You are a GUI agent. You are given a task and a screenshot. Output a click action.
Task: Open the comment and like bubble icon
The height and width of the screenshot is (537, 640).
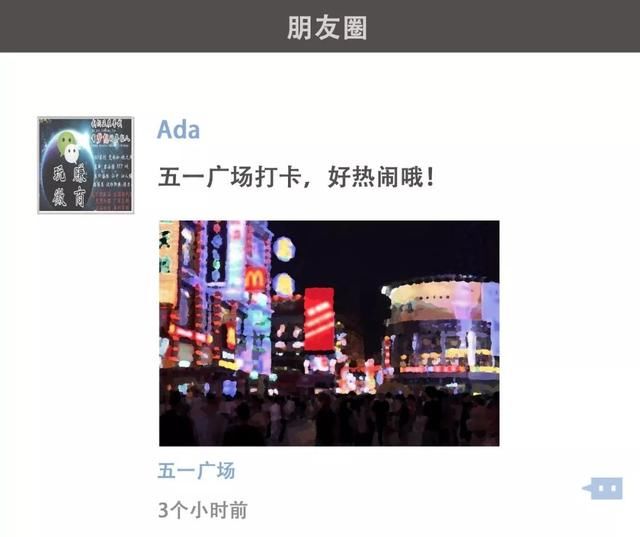pyautogui.click(x=603, y=488)
